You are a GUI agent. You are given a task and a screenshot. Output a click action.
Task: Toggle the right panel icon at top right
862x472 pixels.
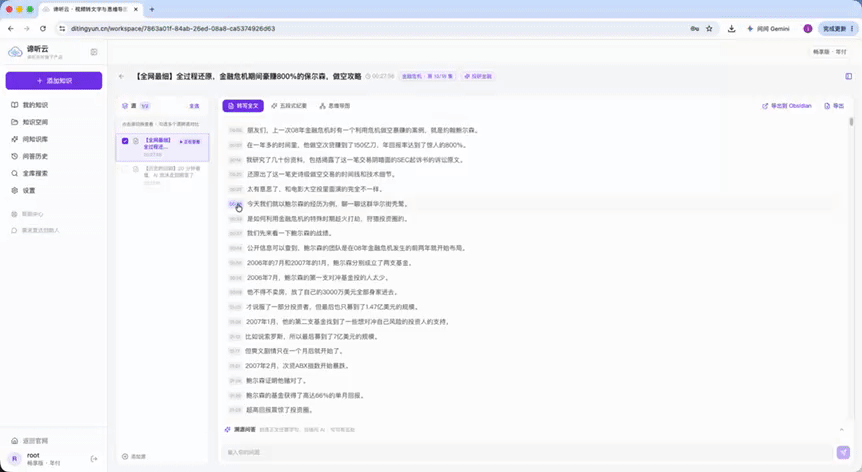coord(849,76)
